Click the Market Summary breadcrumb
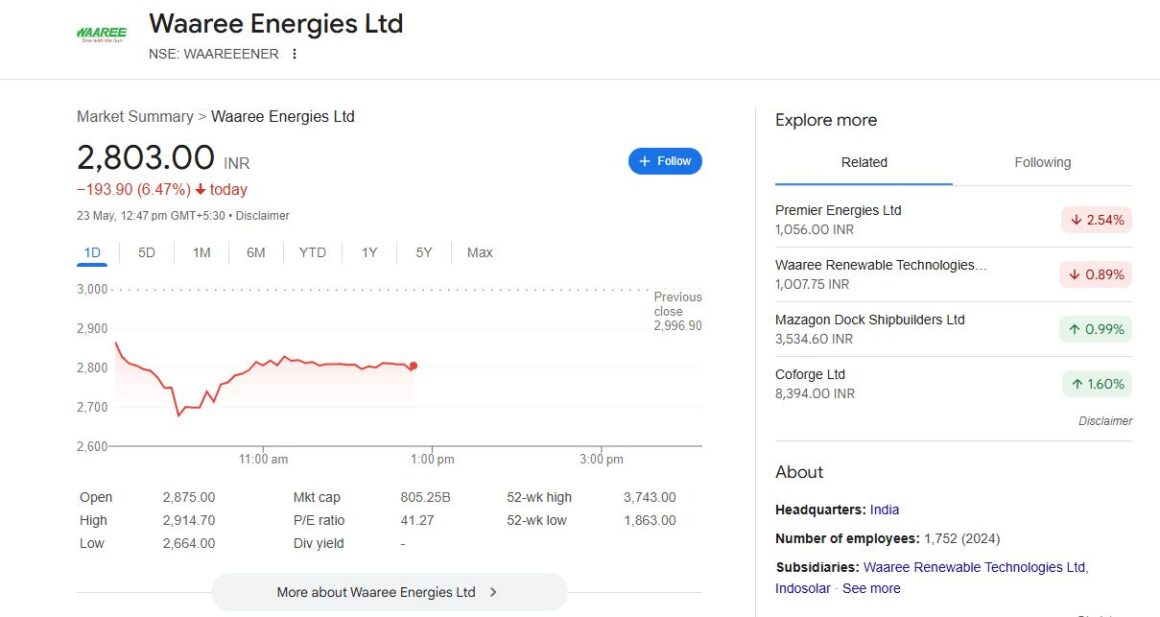Viewport: 1160px width, 617px height. coord(135,117)
